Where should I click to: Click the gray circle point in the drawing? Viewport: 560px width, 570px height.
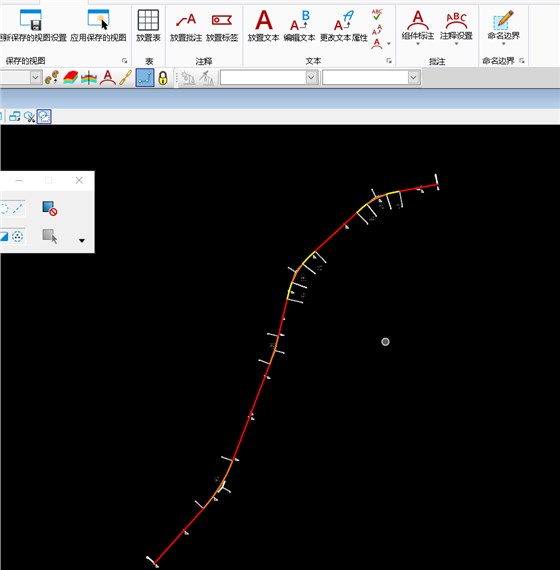tap(385, 342)
